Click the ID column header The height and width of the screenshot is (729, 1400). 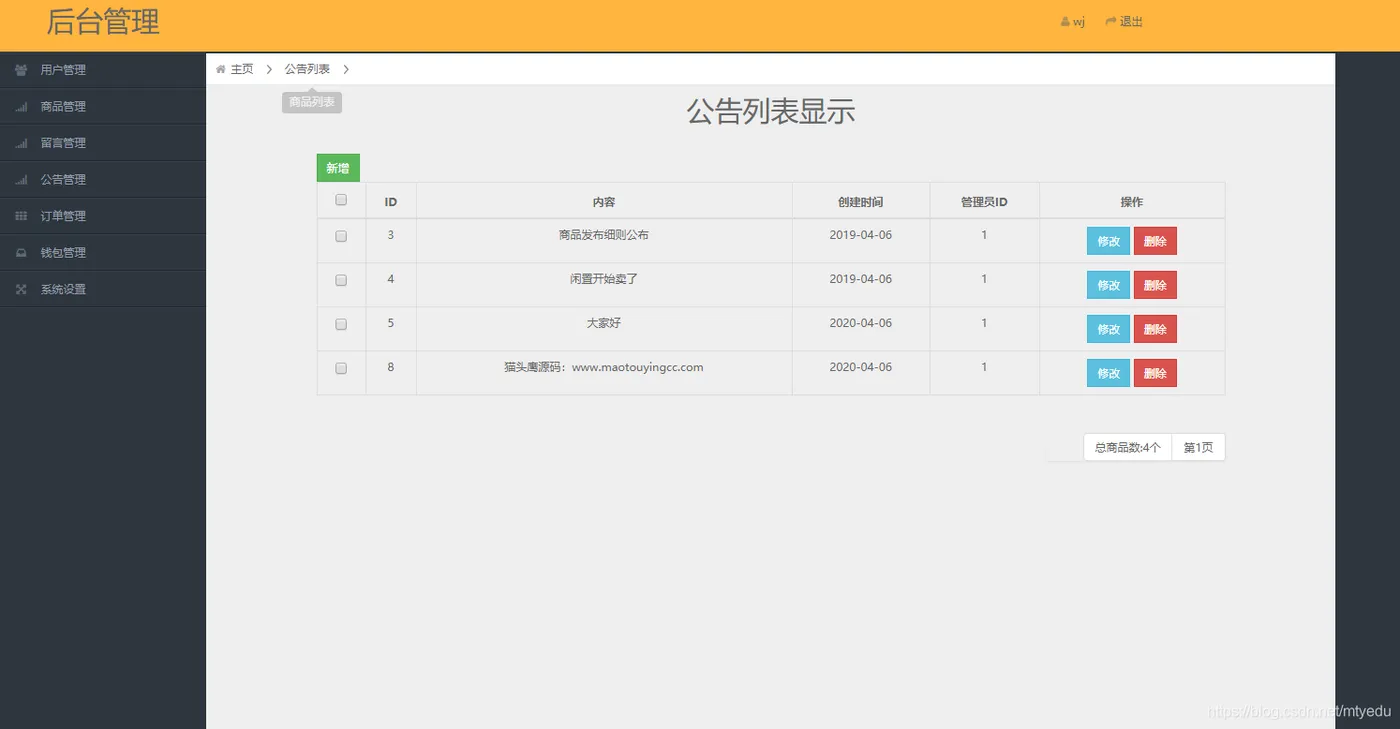tap(391, 202)
